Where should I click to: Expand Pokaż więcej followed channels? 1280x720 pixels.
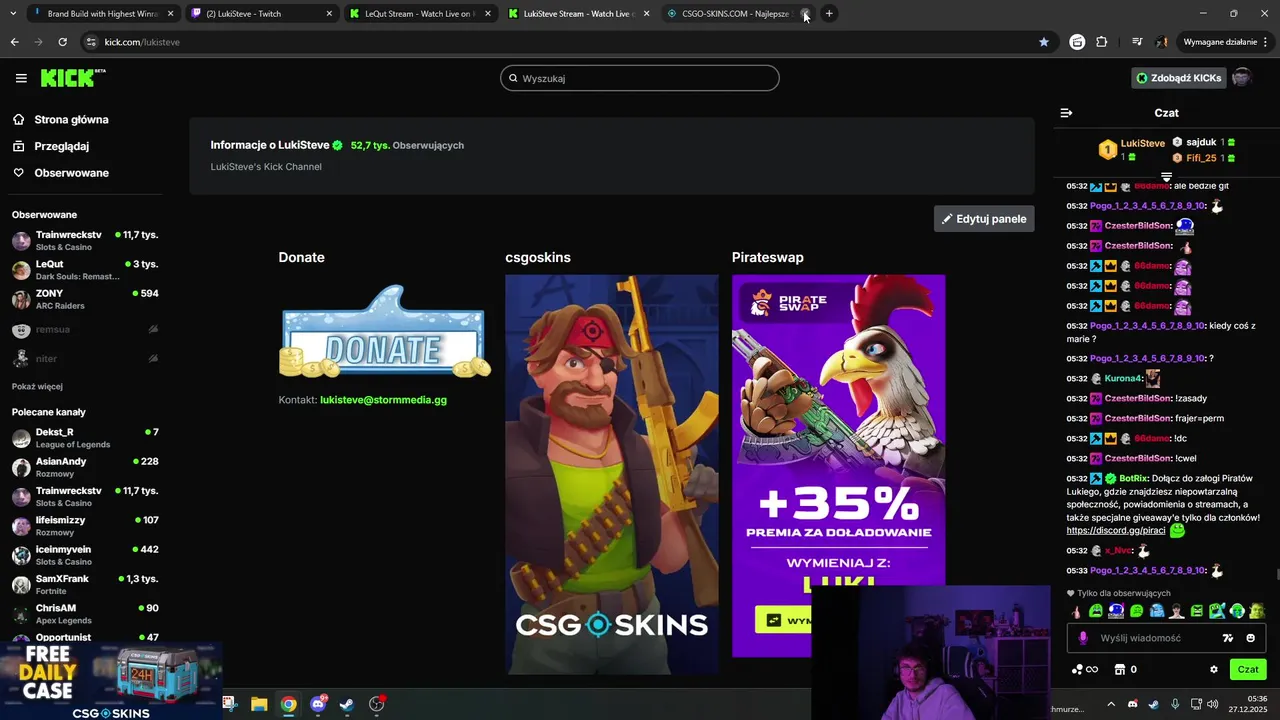37,386
